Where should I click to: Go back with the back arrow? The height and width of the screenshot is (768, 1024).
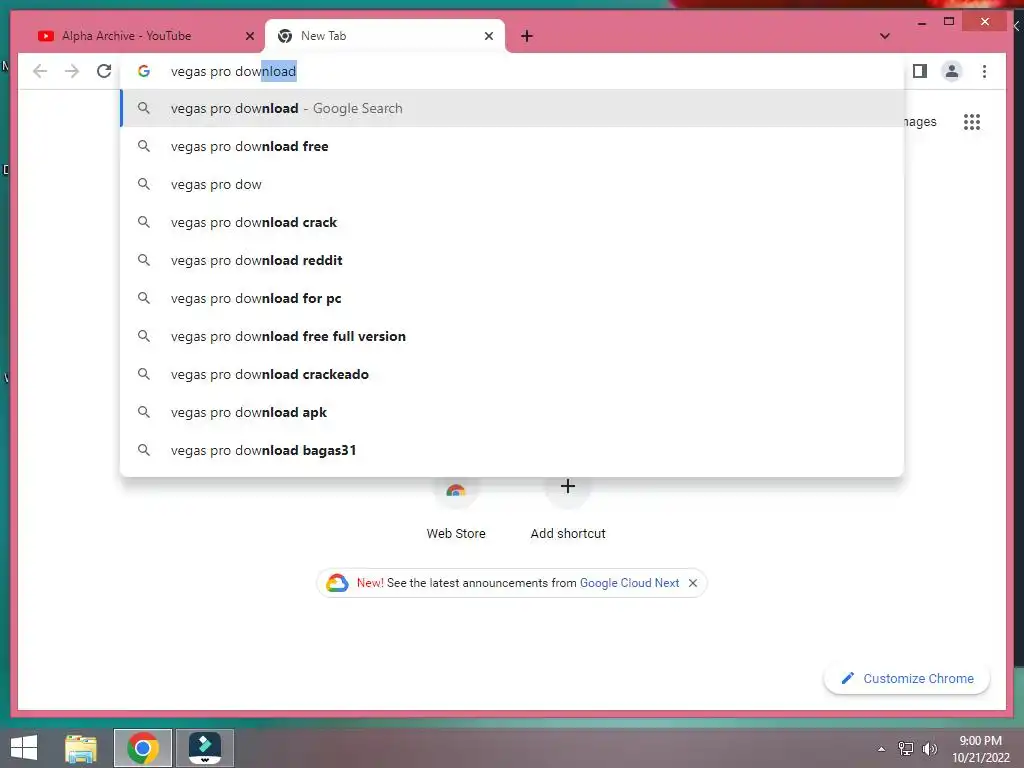tap(40, 71)
